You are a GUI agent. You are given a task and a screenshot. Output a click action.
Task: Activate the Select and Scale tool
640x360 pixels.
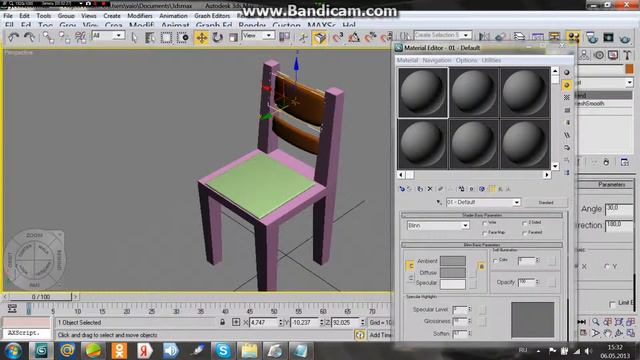click(x=233, y=38)
